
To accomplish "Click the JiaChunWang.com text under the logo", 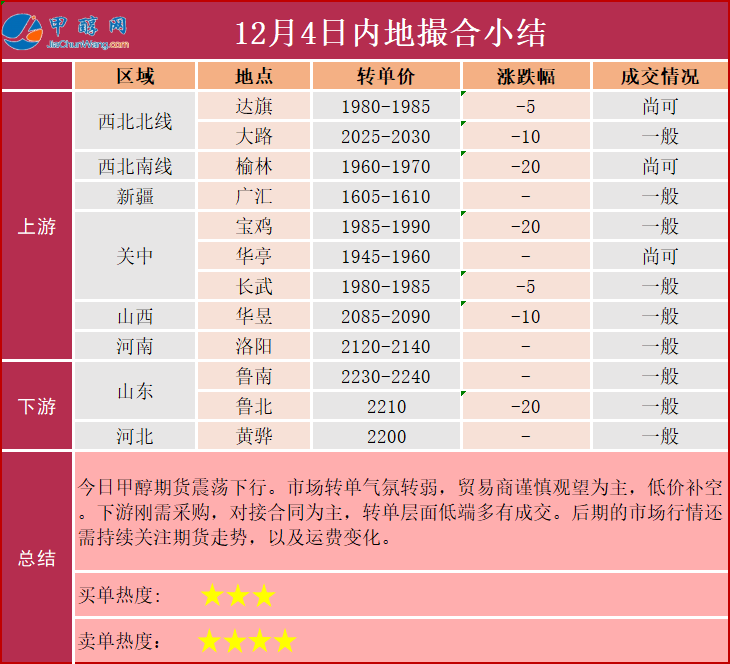I will click(88, 45).
